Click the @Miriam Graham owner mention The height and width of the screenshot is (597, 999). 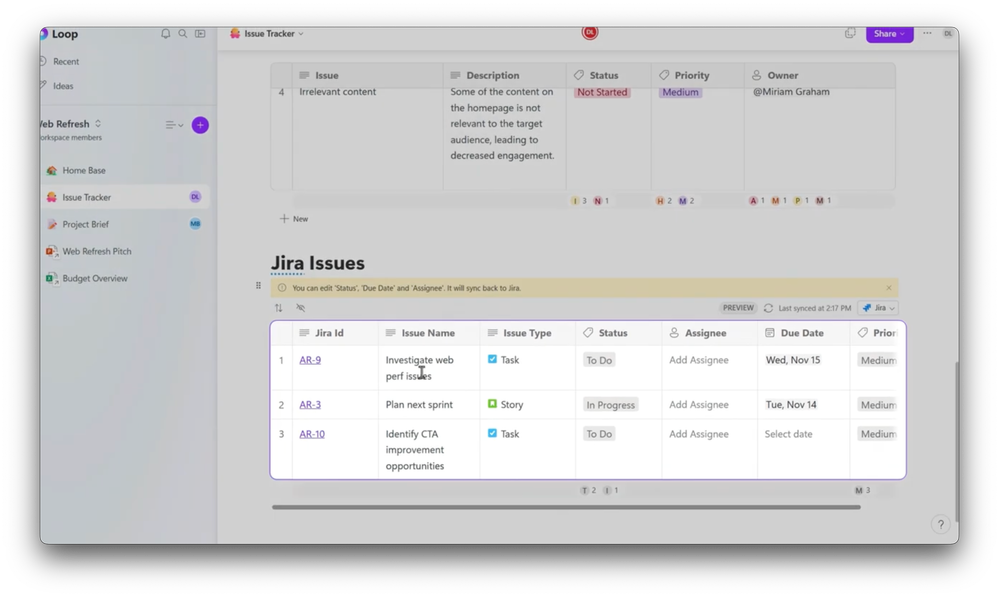pos(791,92)
